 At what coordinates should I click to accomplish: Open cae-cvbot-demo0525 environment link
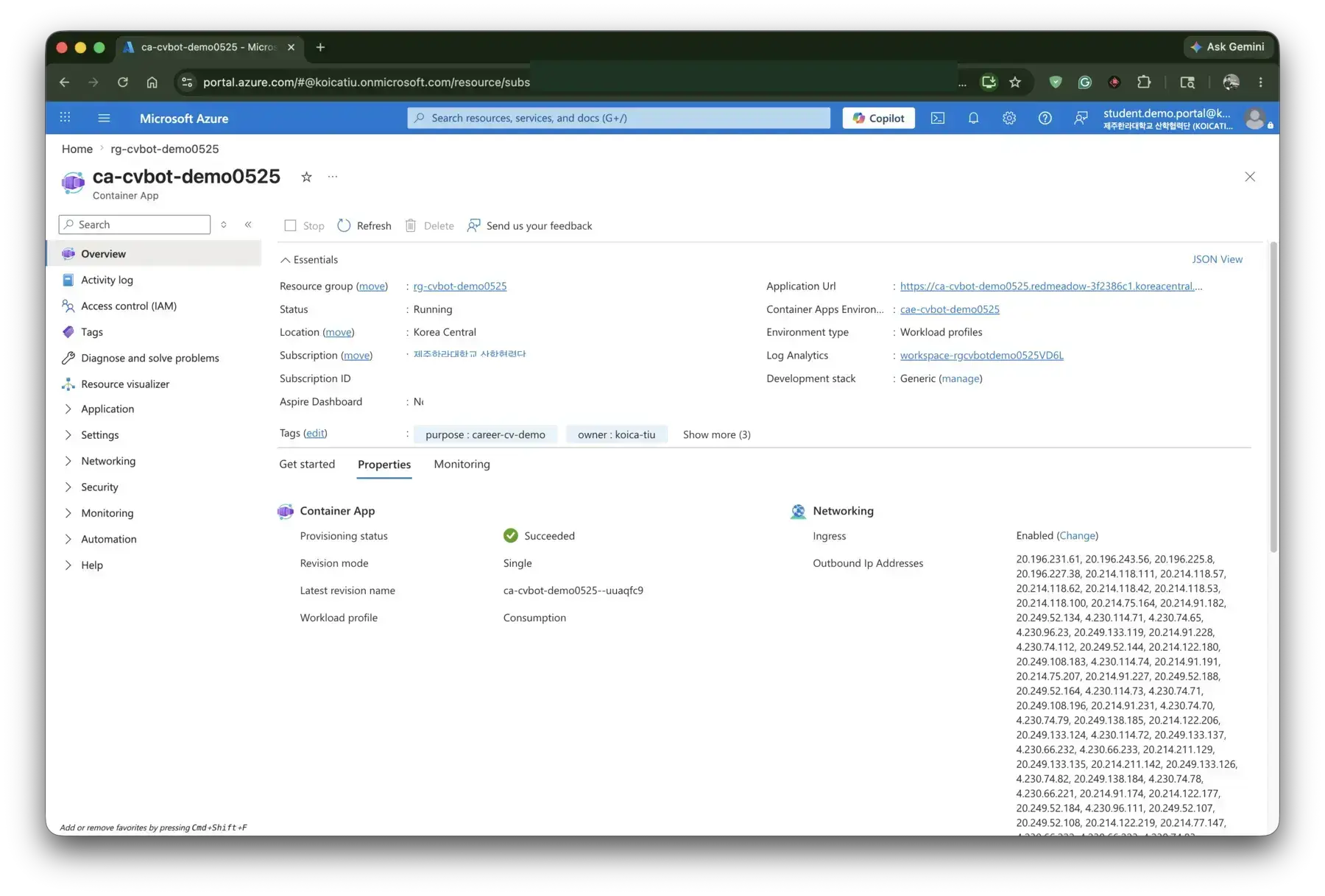[x=950, y=309]
